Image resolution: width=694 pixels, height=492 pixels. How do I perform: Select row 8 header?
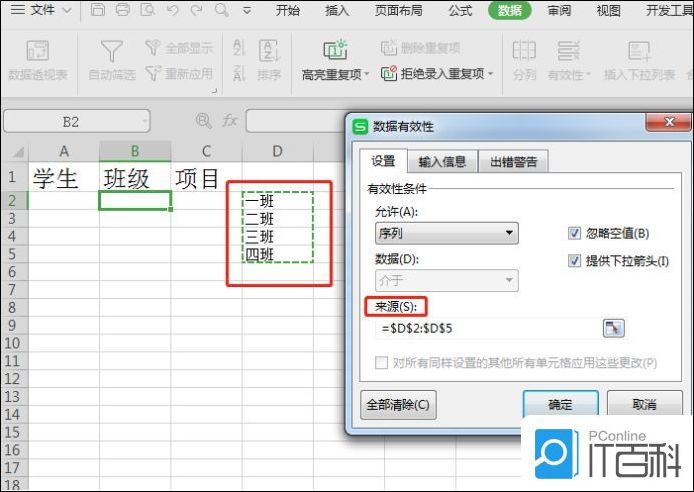coord(13,308)
